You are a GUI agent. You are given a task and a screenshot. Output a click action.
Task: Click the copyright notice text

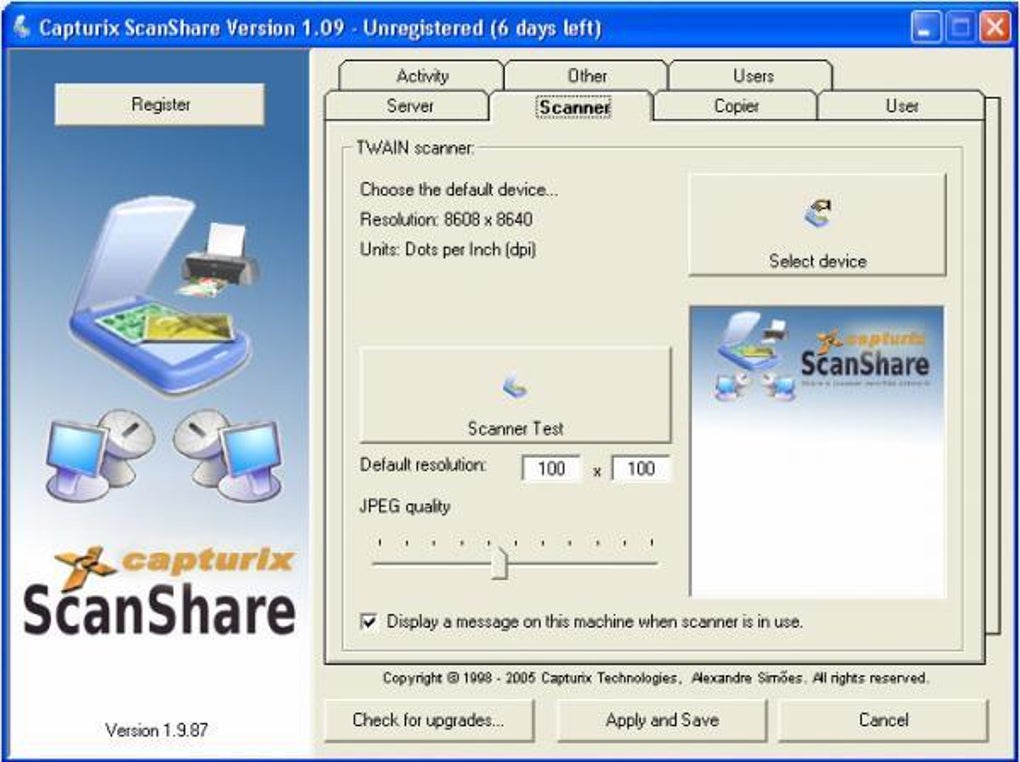click(655, 678)
